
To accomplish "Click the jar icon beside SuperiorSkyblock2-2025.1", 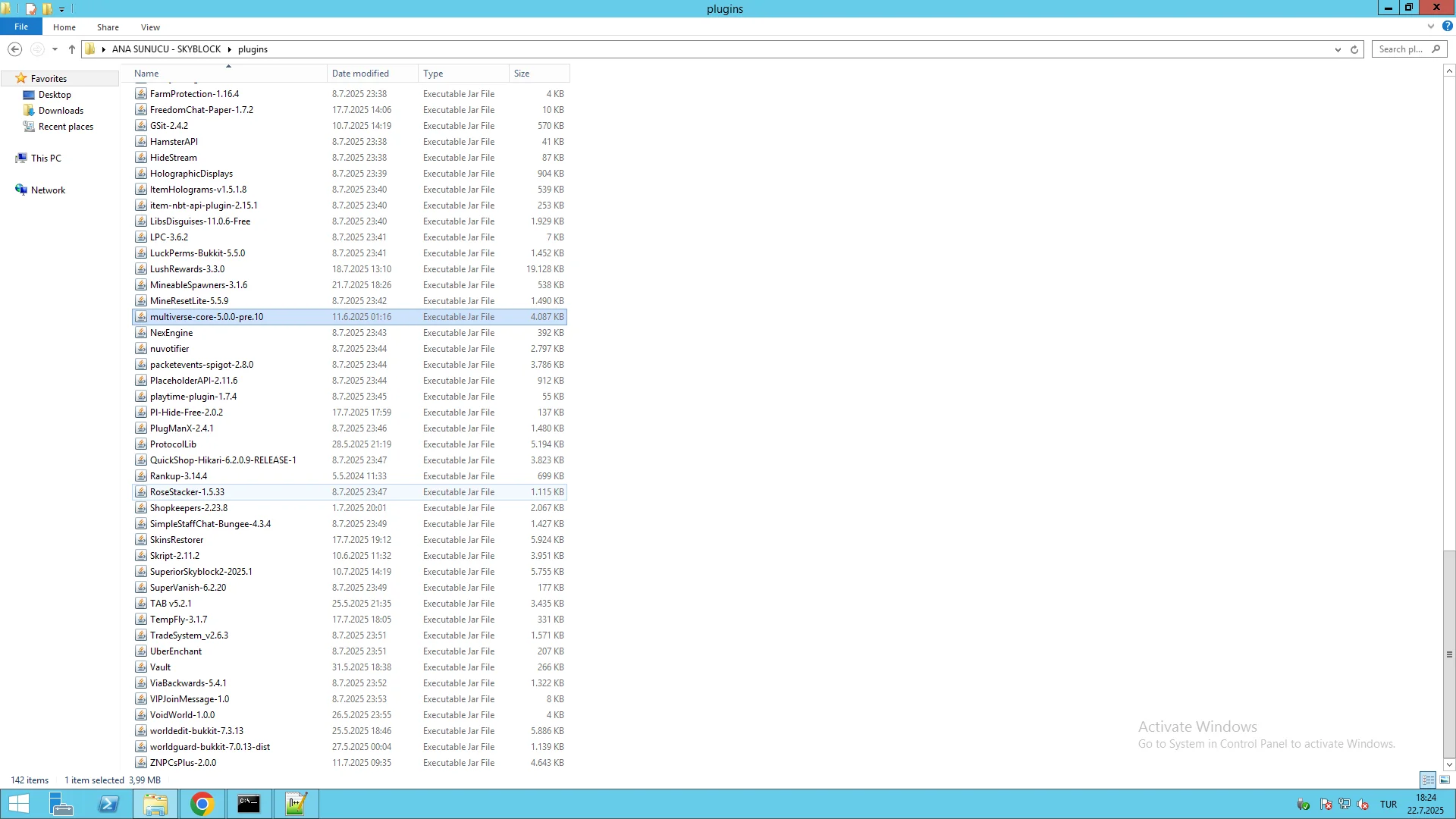I will point(141,572).
